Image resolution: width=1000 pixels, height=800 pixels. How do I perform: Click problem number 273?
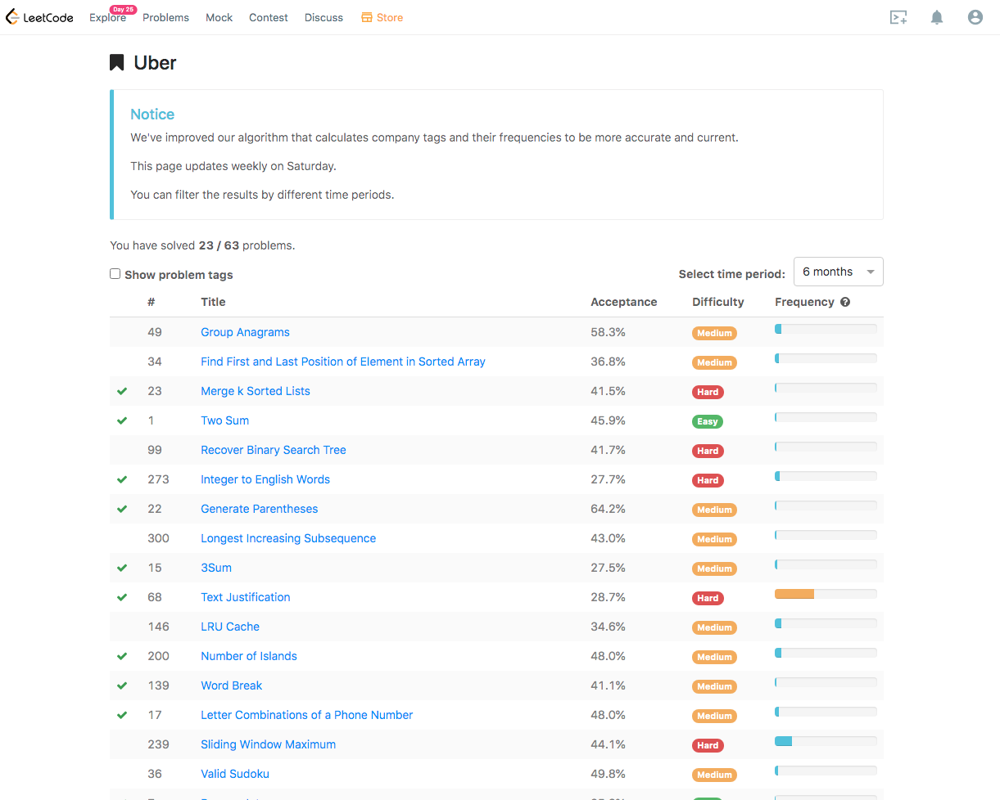click(158, 479)
